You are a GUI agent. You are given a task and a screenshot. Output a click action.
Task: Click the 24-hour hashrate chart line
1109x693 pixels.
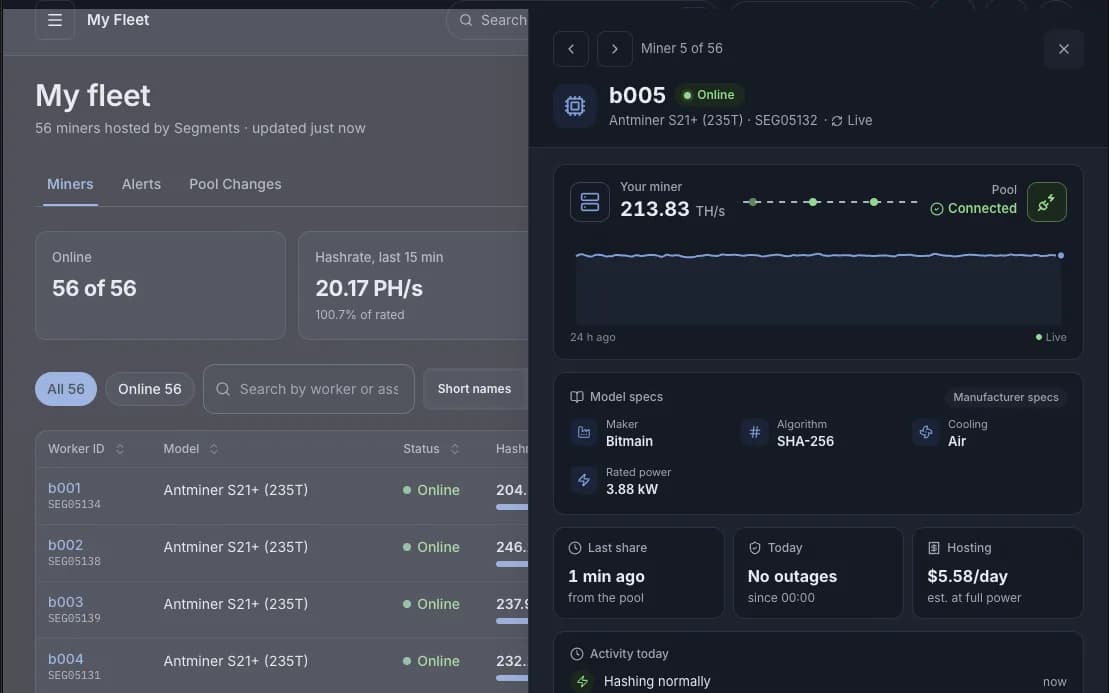818,255
